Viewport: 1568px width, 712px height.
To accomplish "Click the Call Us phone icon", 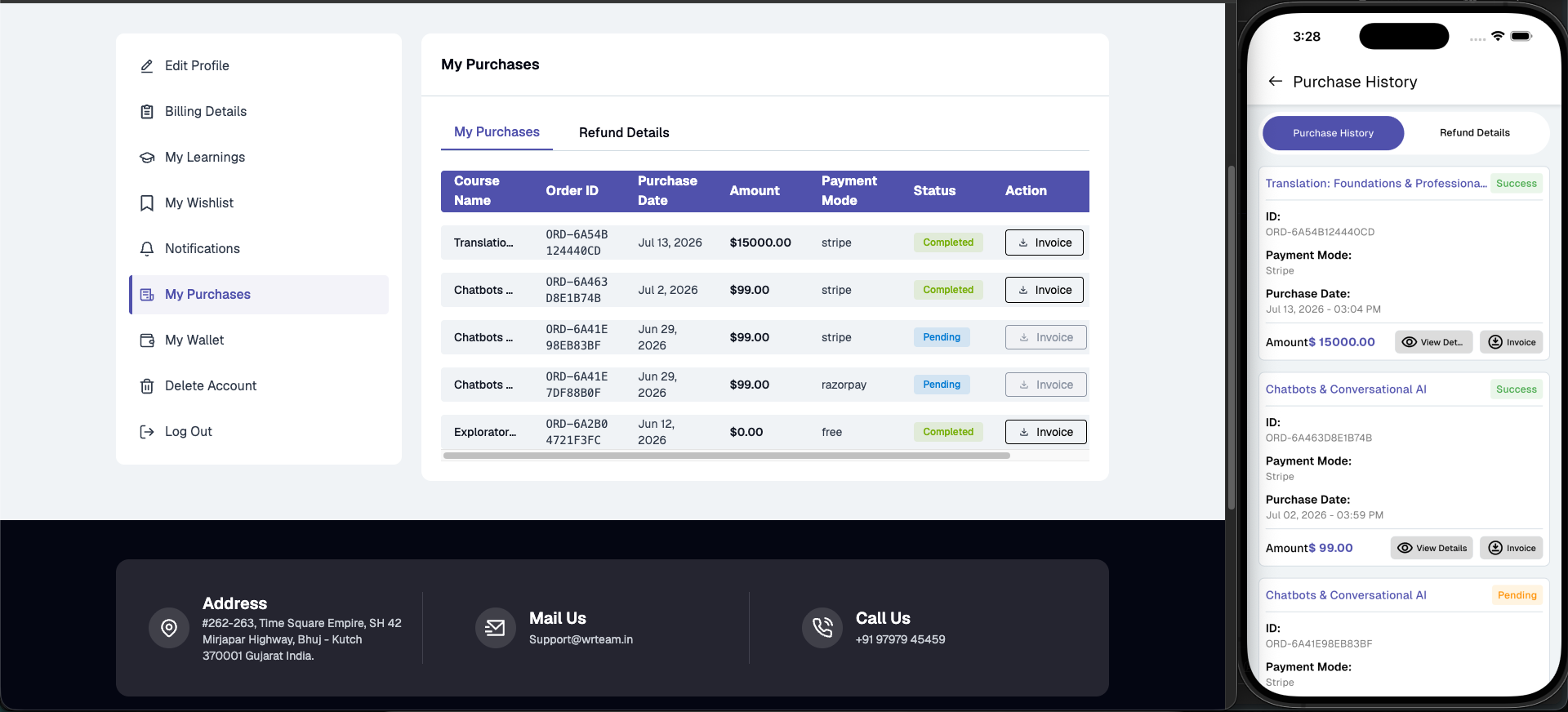I will click(822, 628).
